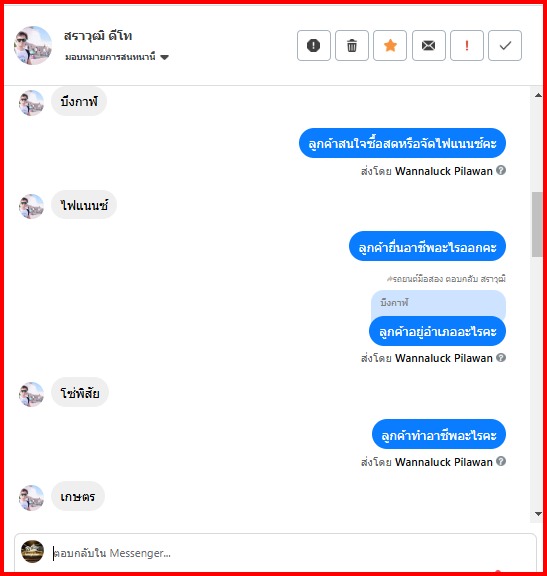Click sender name Wannaluck Pilawan under first reply
Image resolution: width=547 pixels, height=576 pixels.
(443, 171)
